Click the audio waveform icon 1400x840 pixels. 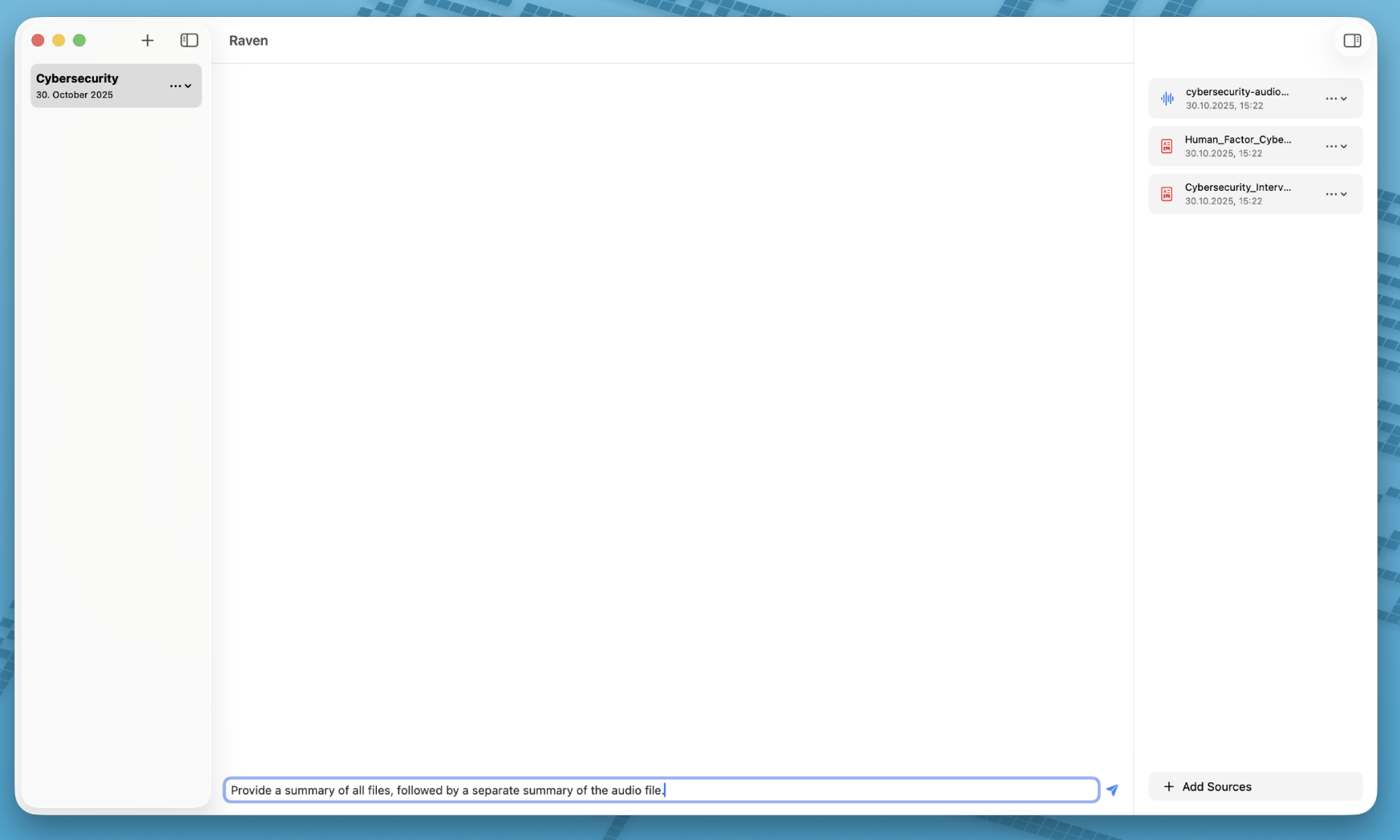[1167, 99]
